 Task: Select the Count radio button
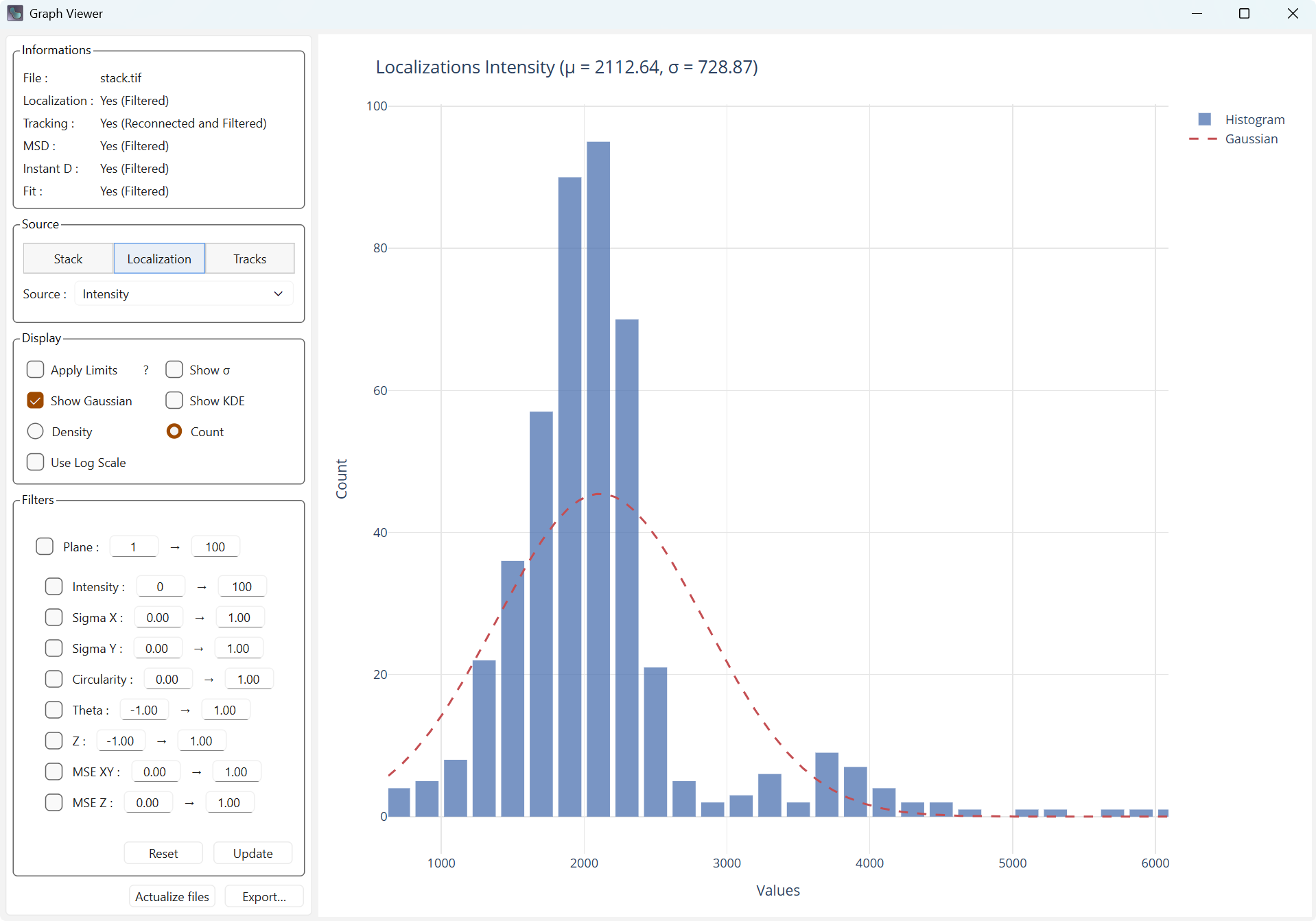pyautogui.click(x=174, y=431)
